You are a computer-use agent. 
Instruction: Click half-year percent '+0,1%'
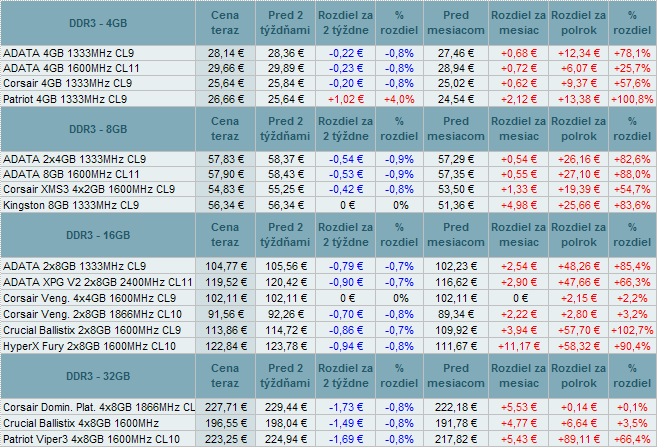tap(632, 407)
